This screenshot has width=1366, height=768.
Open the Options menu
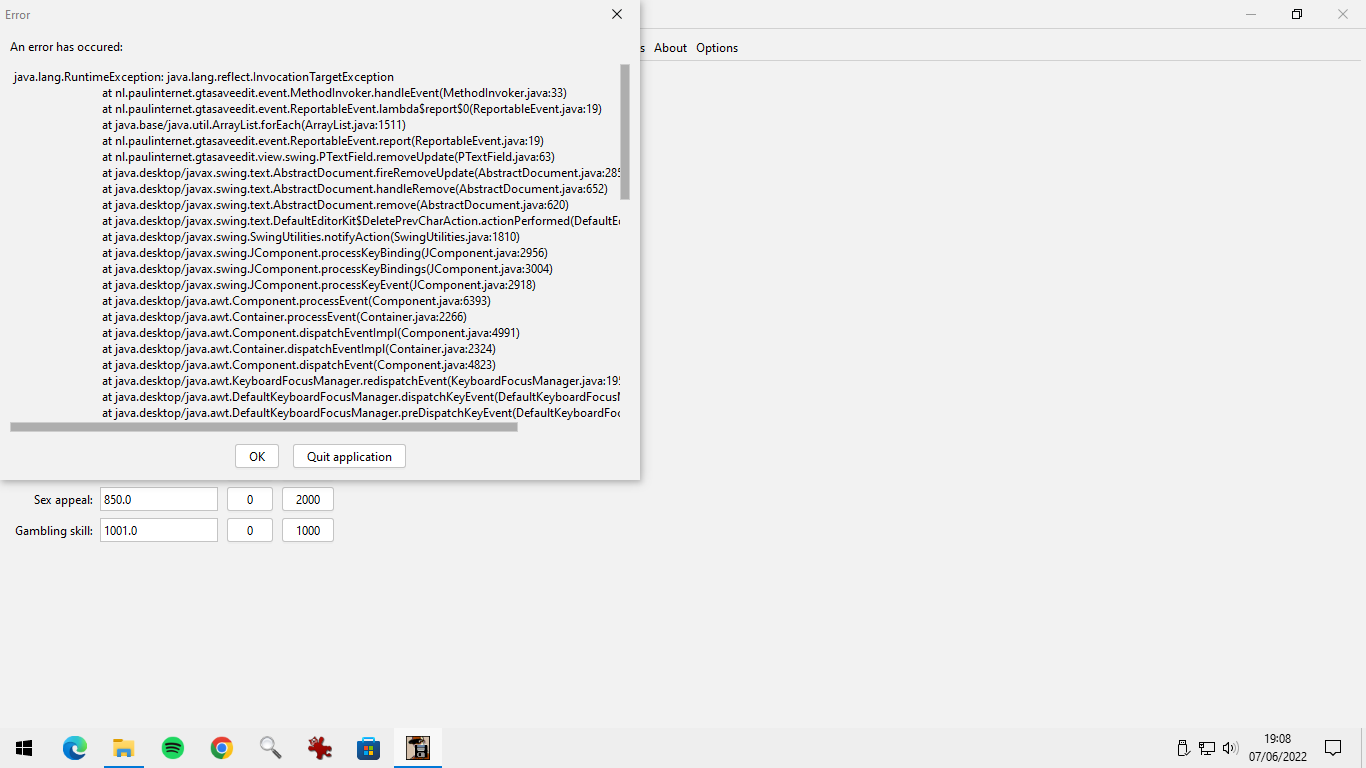(x=716, y=47)
